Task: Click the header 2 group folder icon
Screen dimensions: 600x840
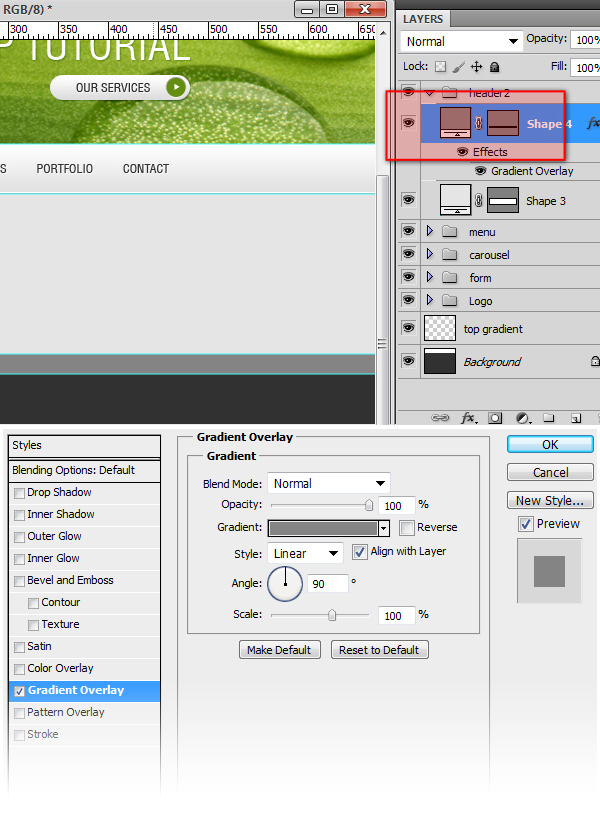Action: [x=449, y=93]
